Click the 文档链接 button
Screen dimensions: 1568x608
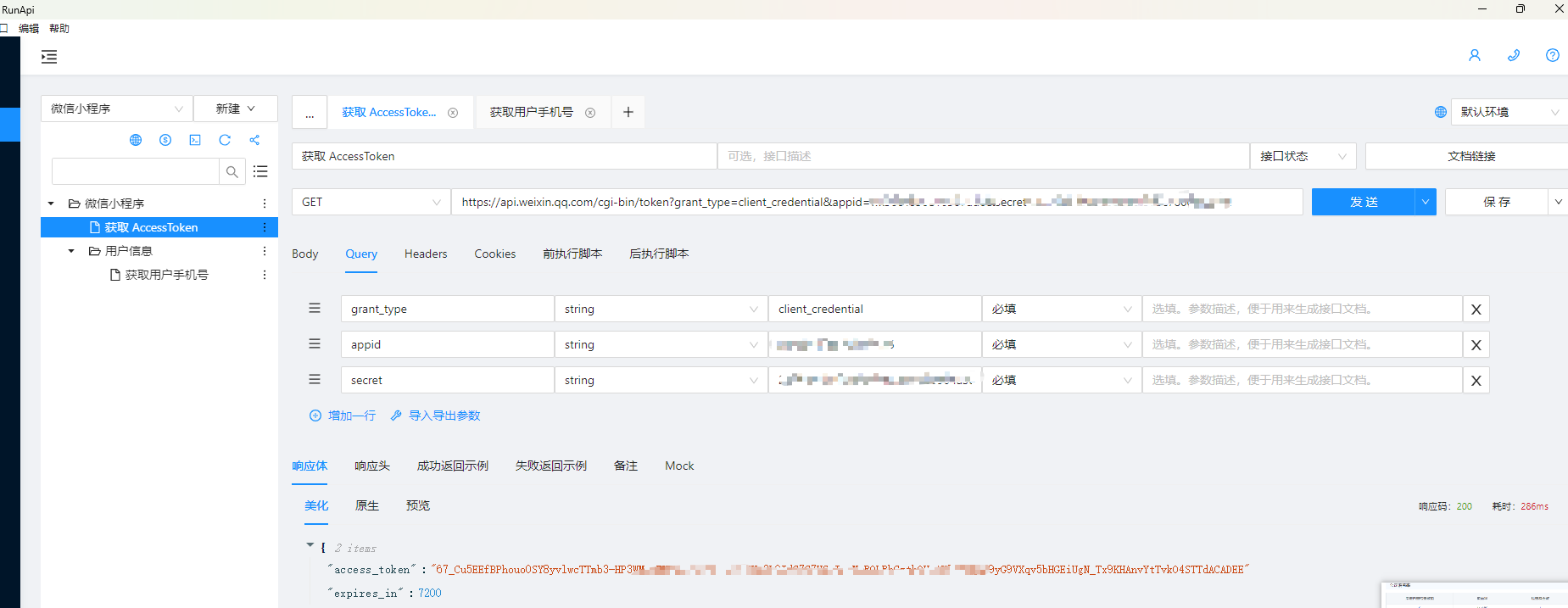(x=1471, y=156)
